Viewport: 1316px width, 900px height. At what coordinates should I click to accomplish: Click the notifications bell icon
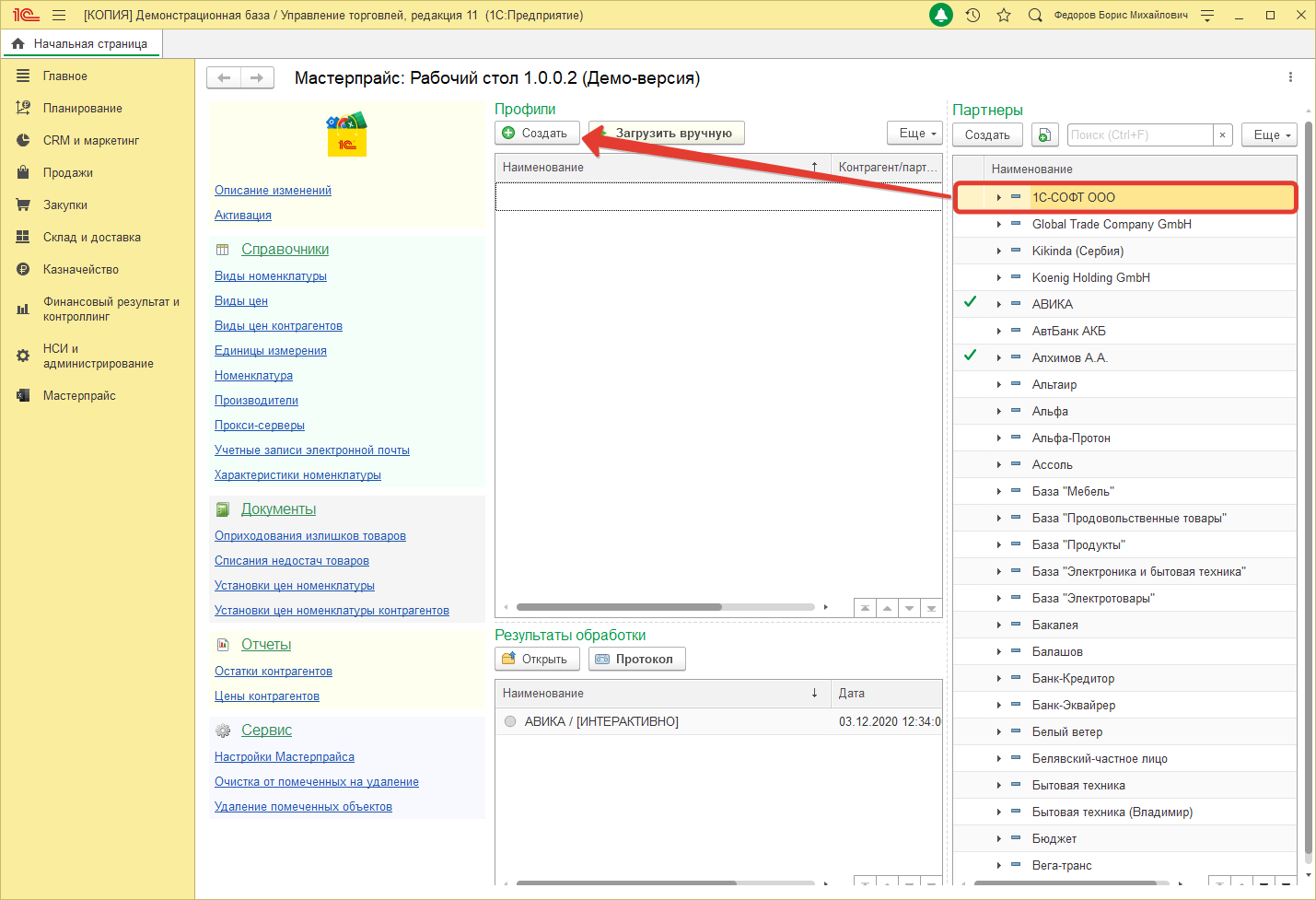pos(941,15)
